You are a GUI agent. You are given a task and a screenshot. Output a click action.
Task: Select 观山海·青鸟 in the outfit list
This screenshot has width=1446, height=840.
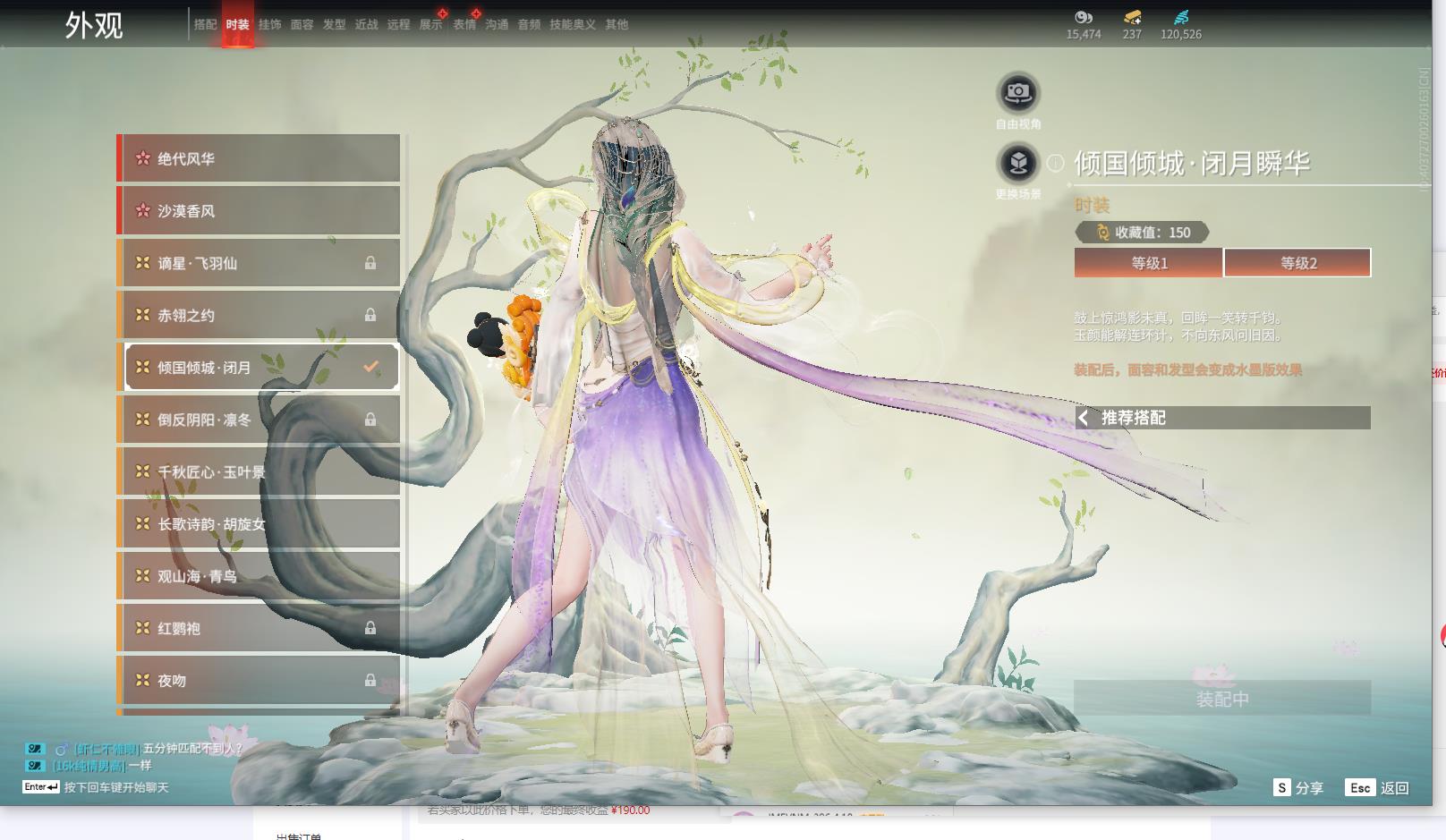click(x=259, y=576)
